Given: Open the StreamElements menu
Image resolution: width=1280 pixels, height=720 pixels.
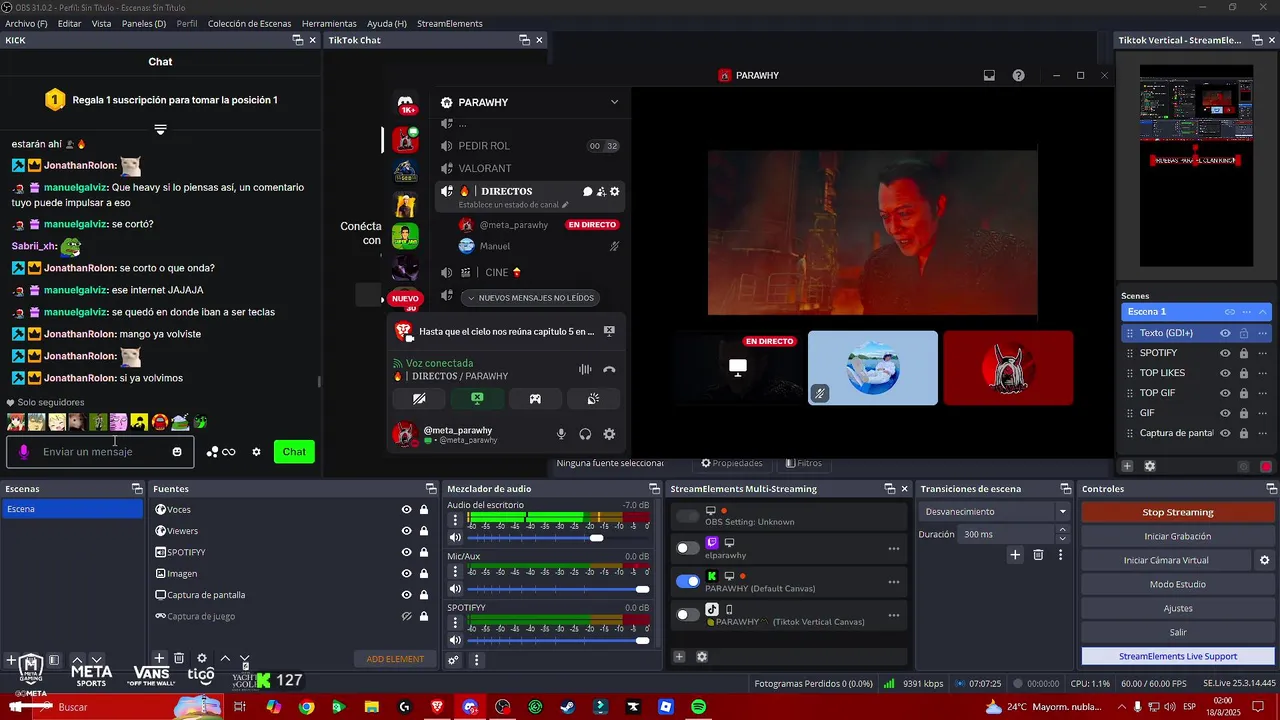Looking at the screenshot, I should pyautogui.click(x=450, y=23).
